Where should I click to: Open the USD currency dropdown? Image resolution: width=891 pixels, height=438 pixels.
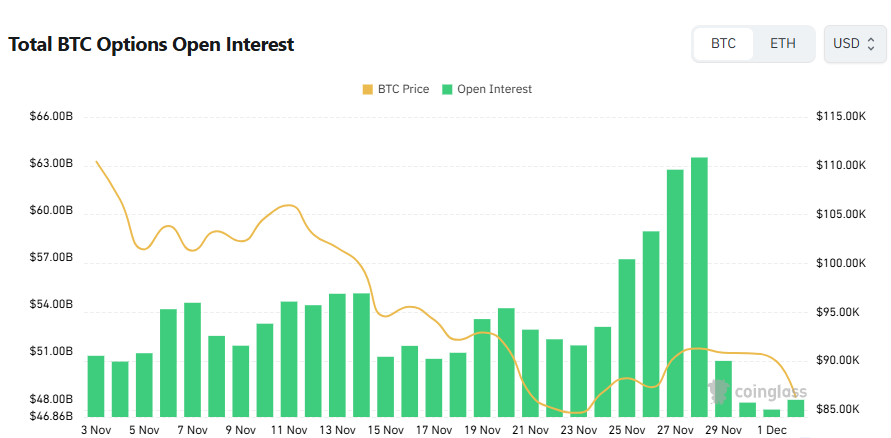(854, 44)
